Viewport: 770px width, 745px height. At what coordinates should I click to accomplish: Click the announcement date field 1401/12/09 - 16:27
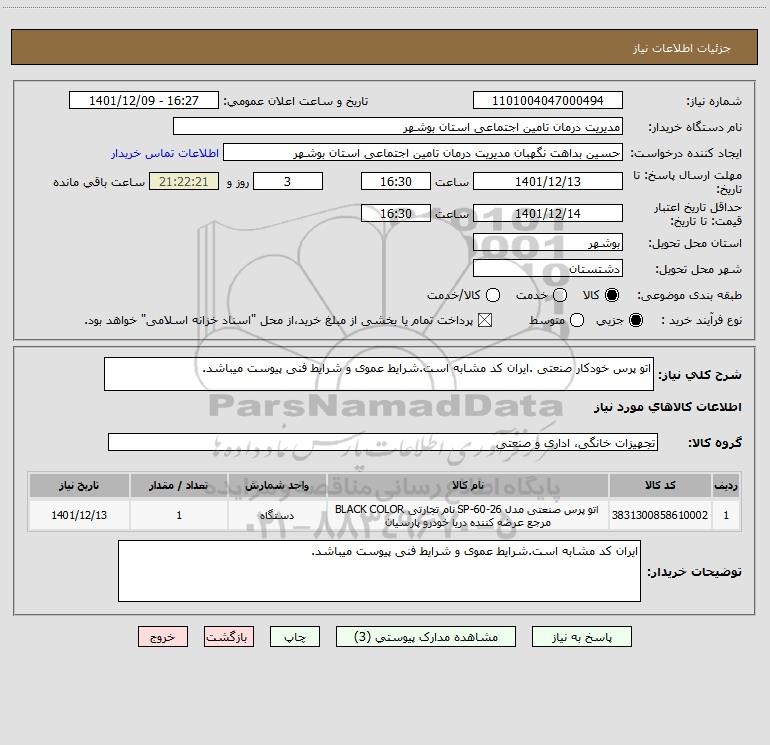pyautogui.click(x=143, y=100)
